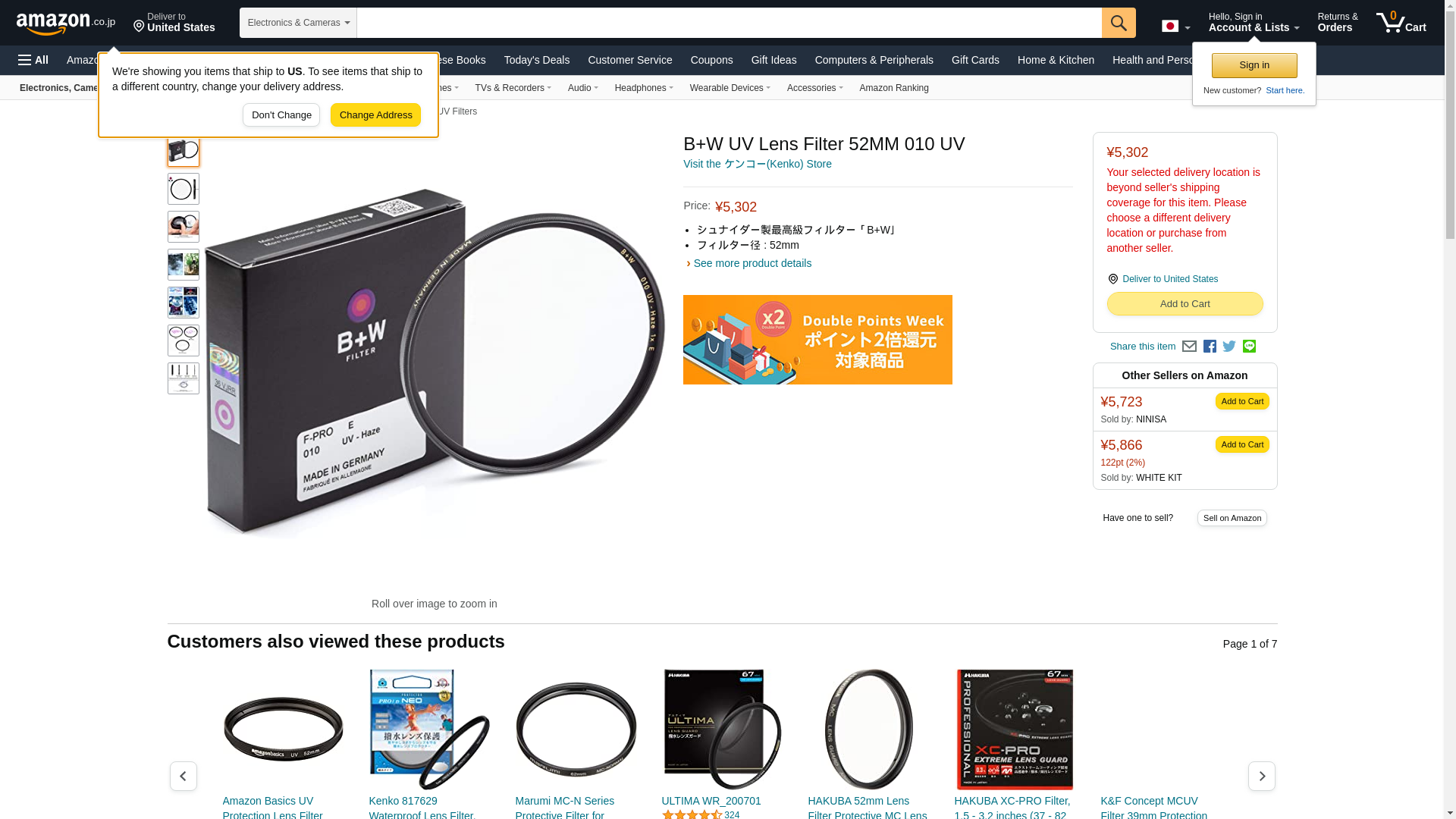Screen dimensions: 1456x819
Task: Click the search magnifier button
Action: tap(1119, 23)
